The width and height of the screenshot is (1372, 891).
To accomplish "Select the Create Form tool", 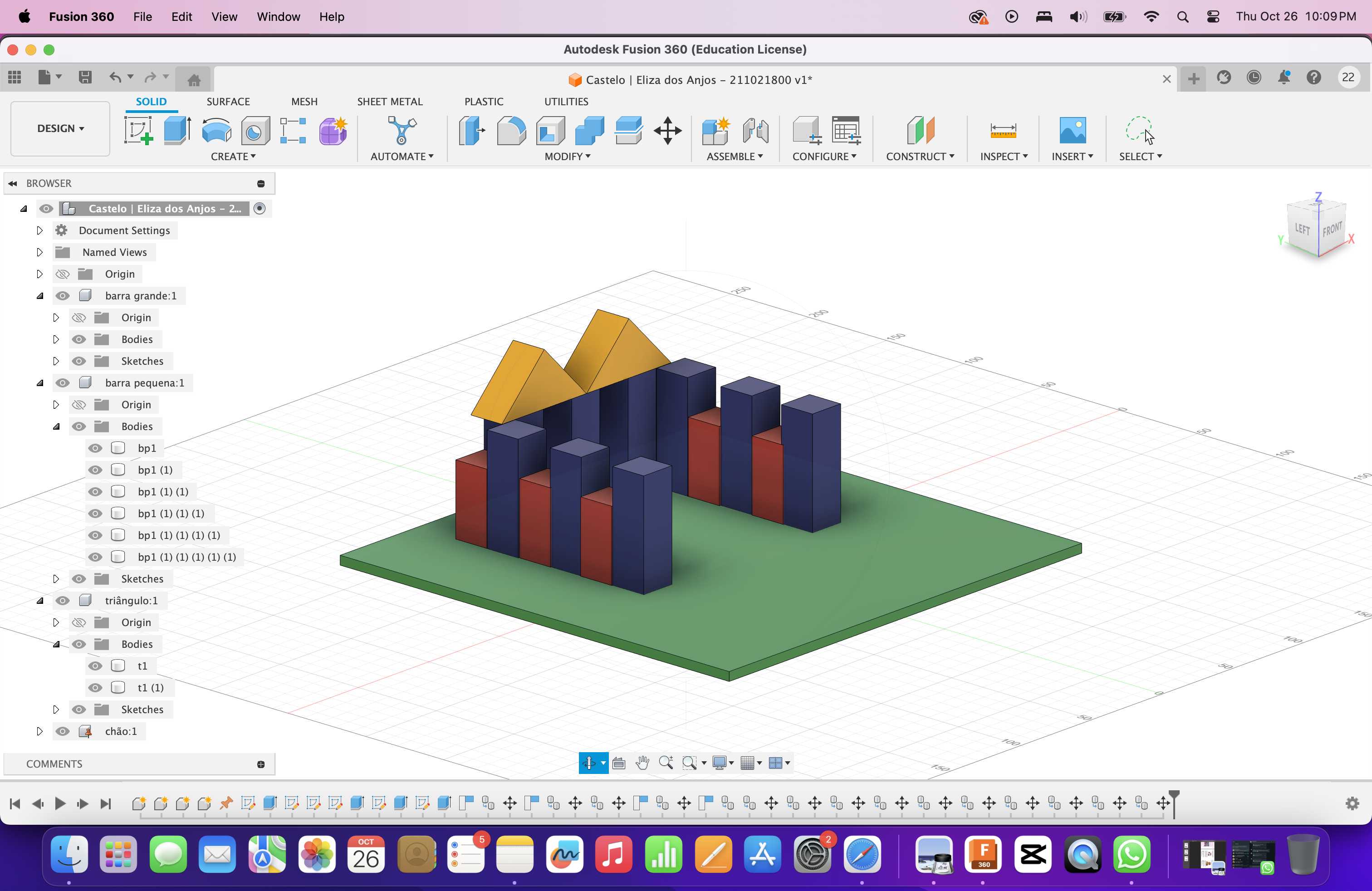I will coord(333,130).
